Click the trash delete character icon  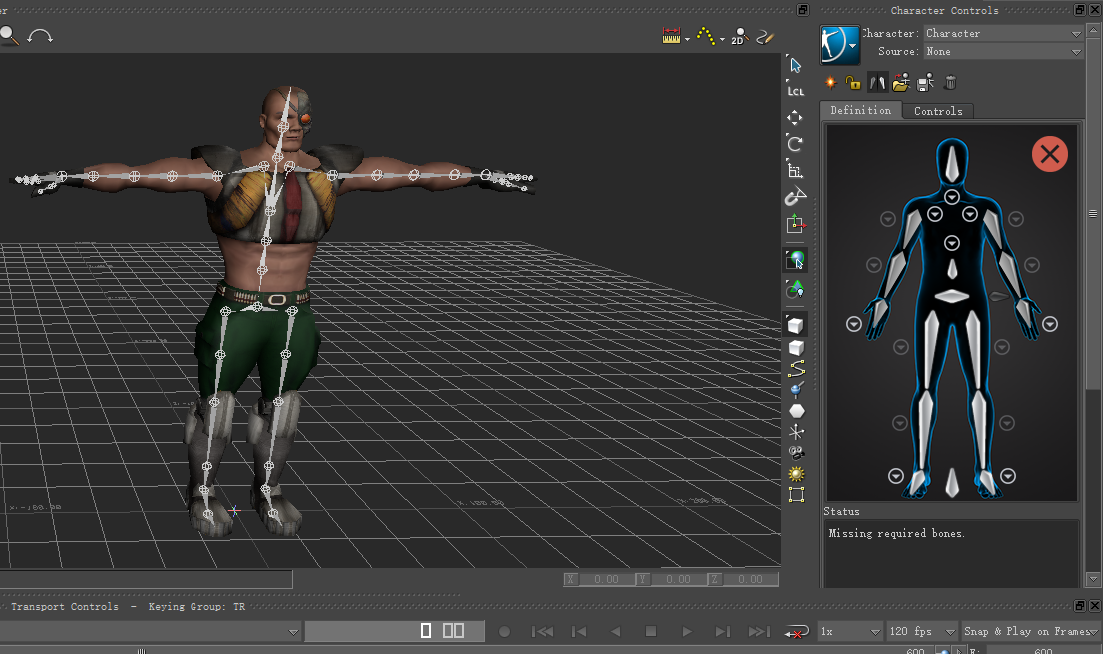click(x=950, y=83)
